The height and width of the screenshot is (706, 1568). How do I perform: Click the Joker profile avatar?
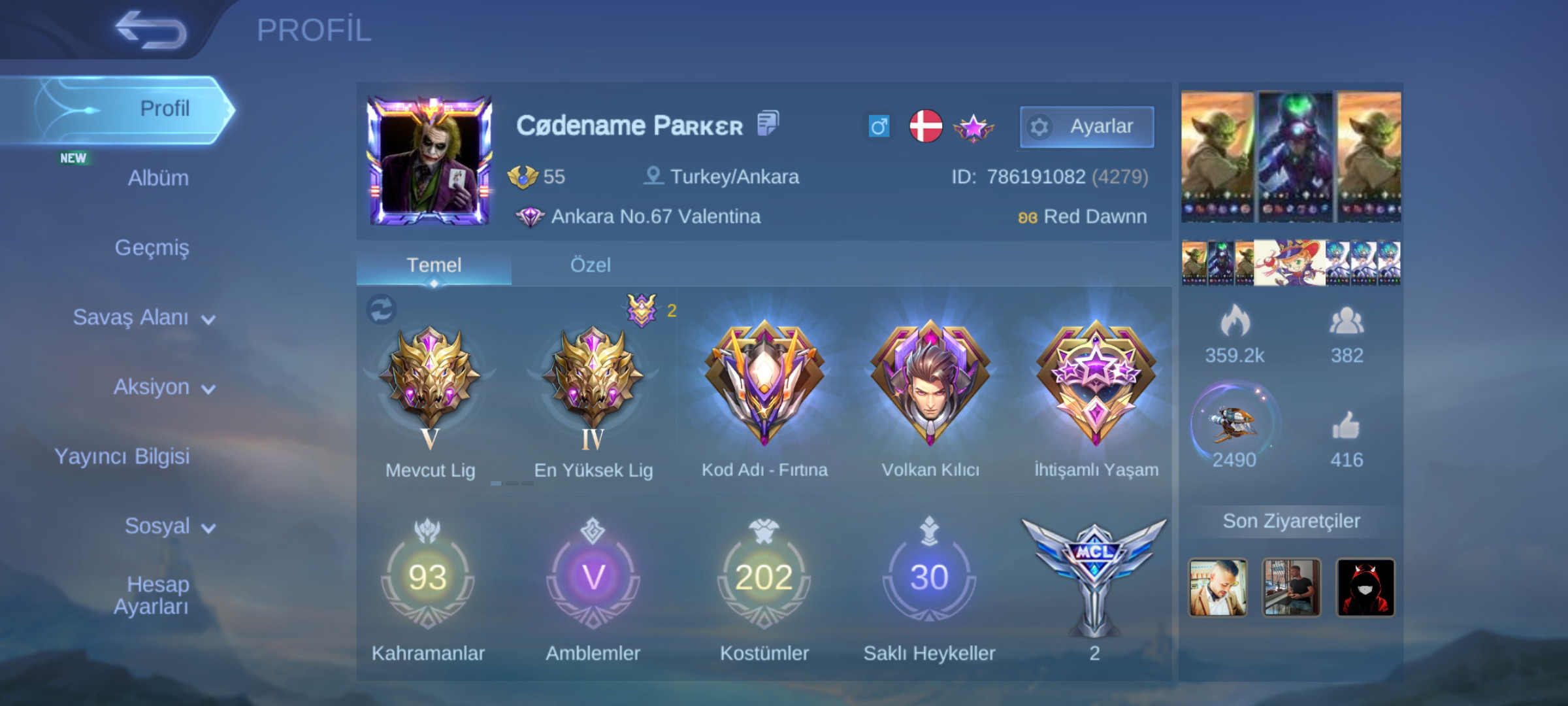pyautogui.click(x=429, y=161)
